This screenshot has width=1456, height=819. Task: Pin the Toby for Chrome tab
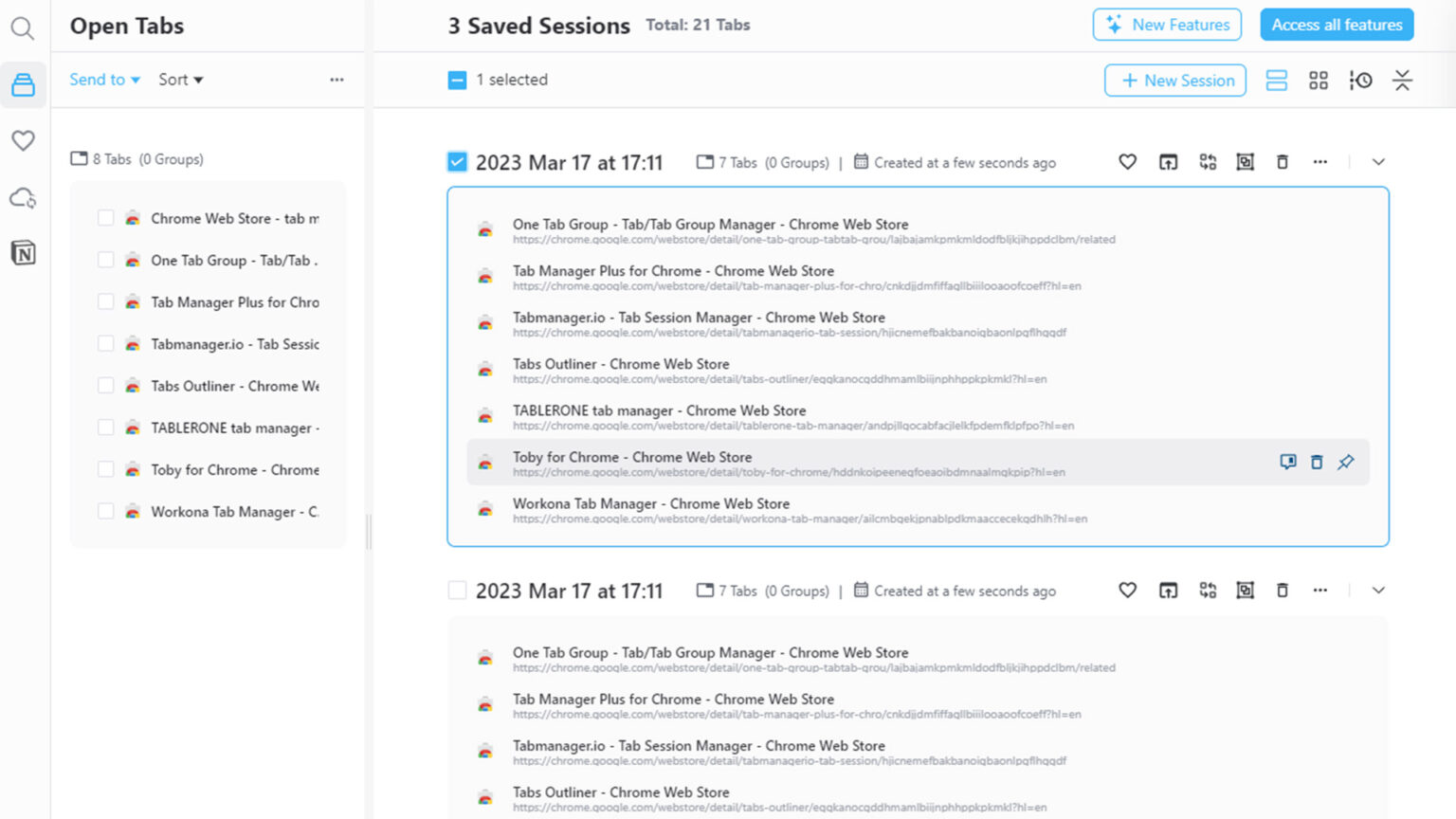pyautogui.click(x=1345, y=462)
